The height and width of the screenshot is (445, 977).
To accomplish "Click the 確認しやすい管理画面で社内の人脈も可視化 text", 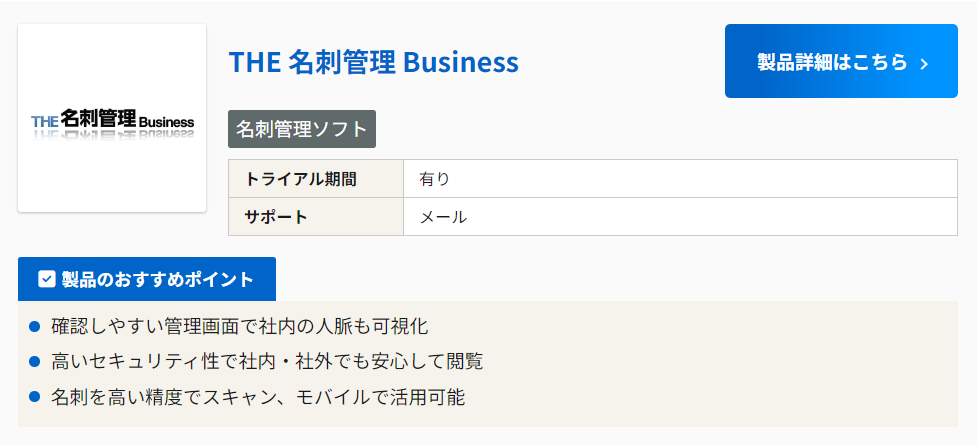I will pyautogui.click(x=239, y=326).
